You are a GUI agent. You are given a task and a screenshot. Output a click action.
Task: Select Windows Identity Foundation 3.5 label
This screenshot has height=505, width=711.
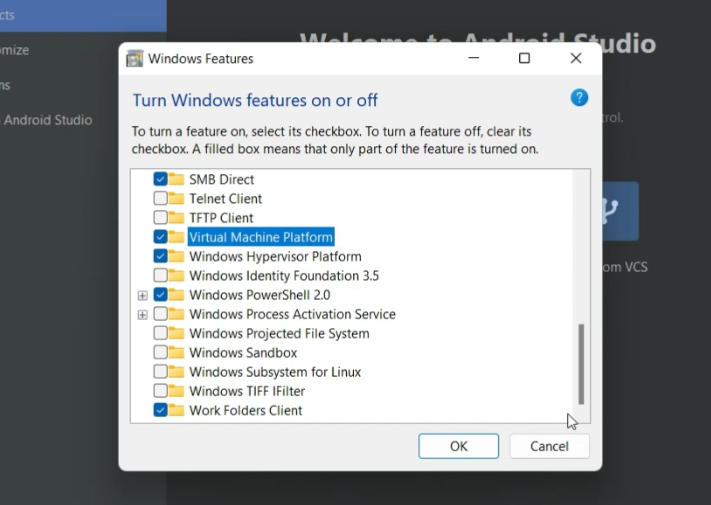click(284, 276)
